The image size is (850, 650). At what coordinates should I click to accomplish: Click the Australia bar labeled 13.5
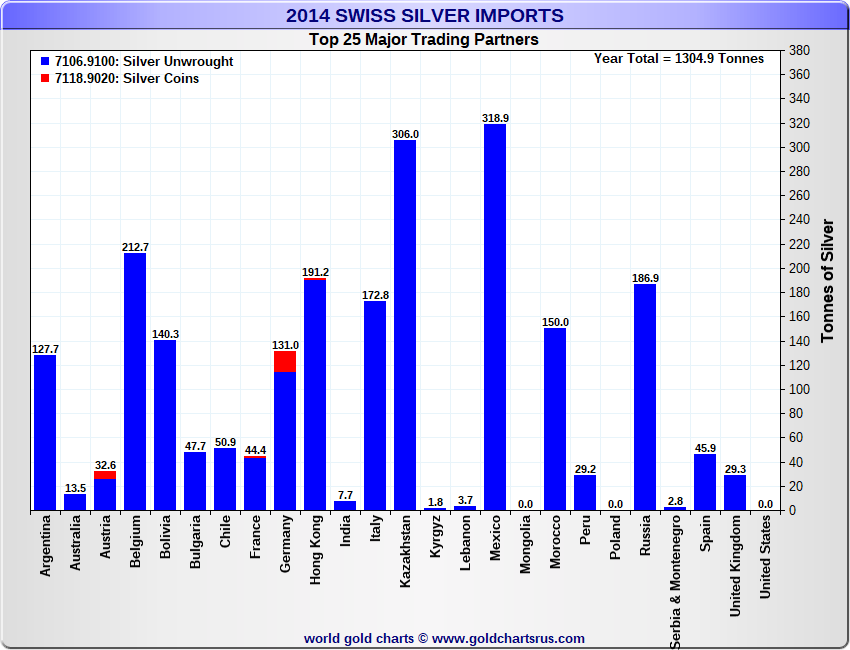(x=75, y=502)
